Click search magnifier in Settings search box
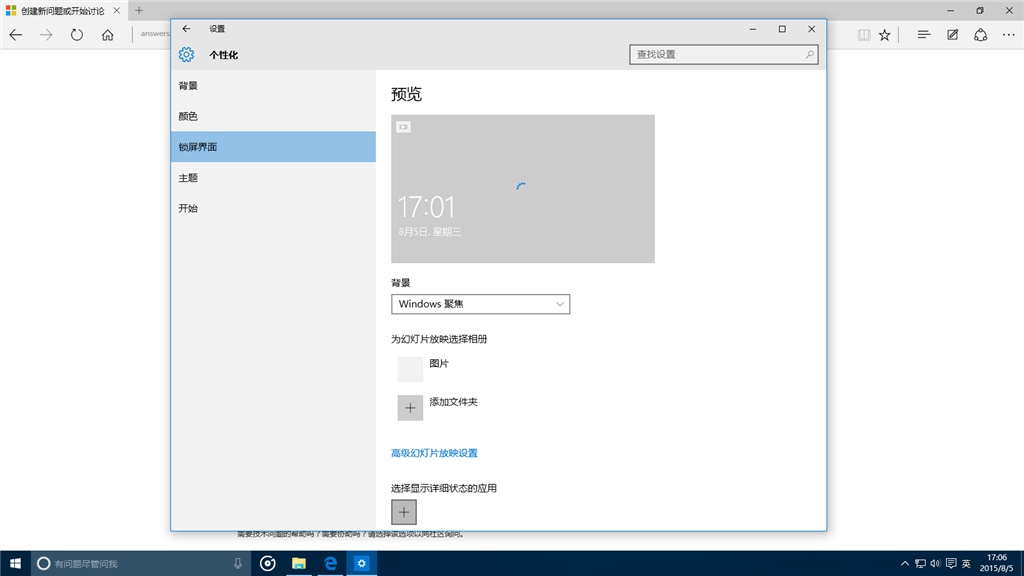This screenshot has width=1024, height=576. [809, 54]
